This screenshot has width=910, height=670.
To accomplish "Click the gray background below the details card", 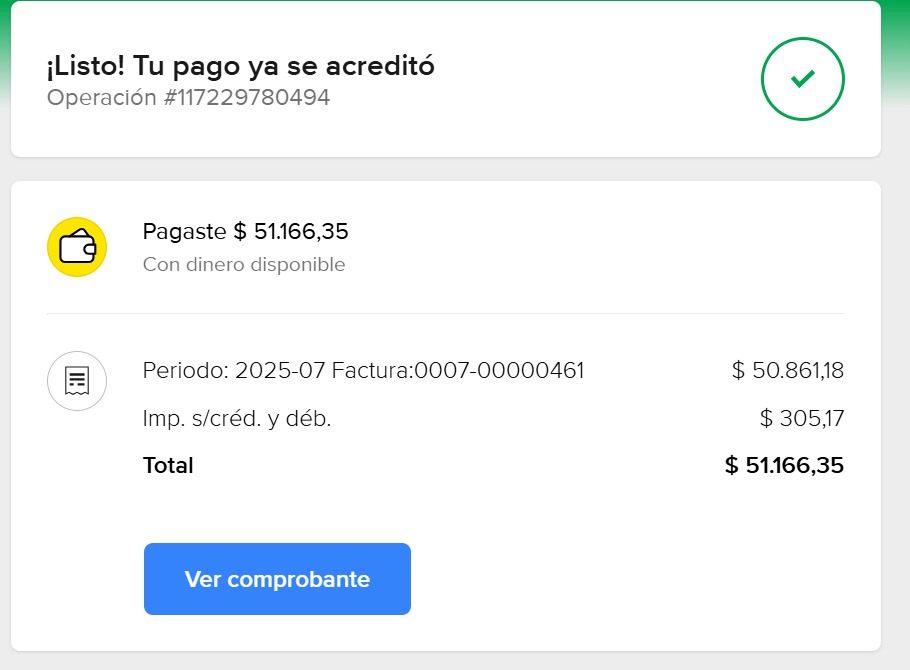I will coord(445,661).
